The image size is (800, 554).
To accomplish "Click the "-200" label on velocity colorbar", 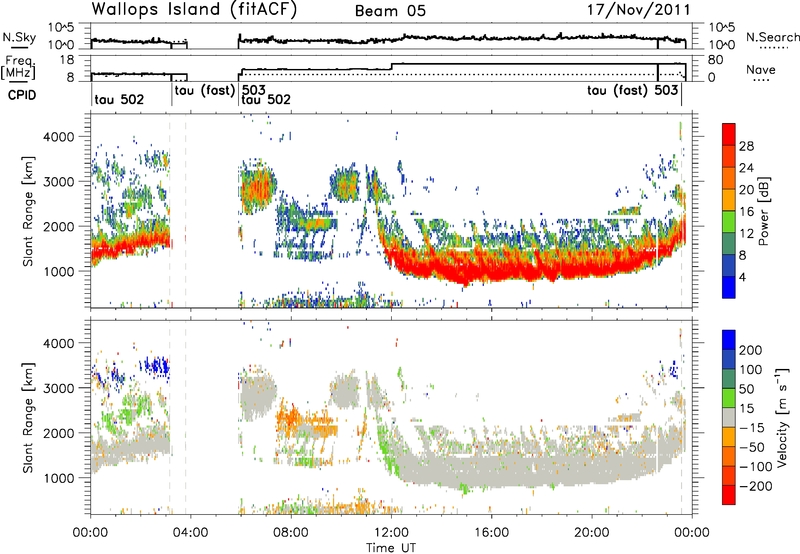I will click(755, 487).
